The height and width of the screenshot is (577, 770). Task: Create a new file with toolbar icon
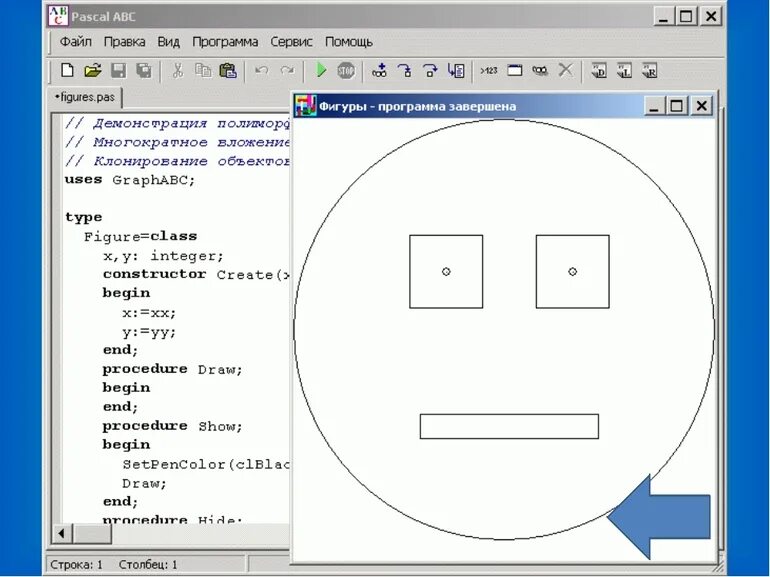click(x=67, y=71)
